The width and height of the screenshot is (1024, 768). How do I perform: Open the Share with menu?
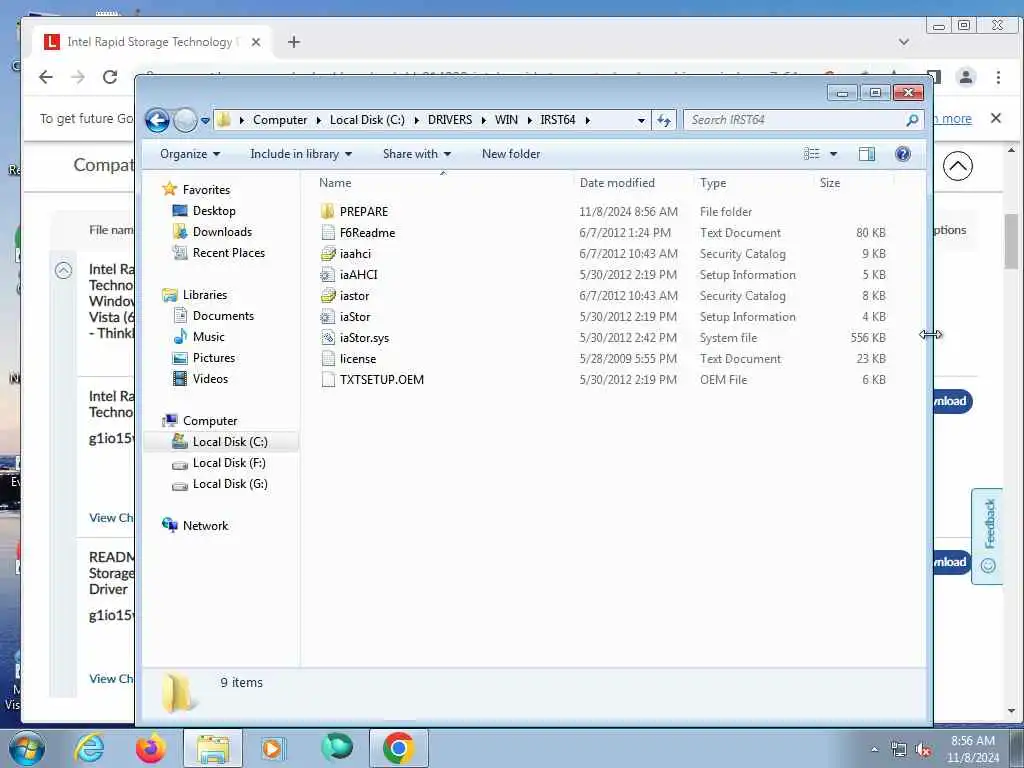click(x=417, y=154)
